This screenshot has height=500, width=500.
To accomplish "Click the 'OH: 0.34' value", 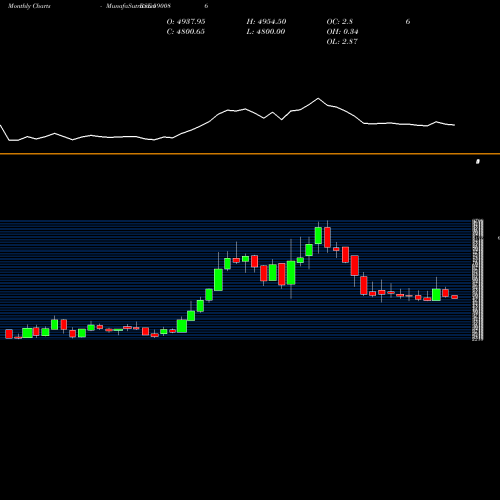I will [x=342, y=32].
